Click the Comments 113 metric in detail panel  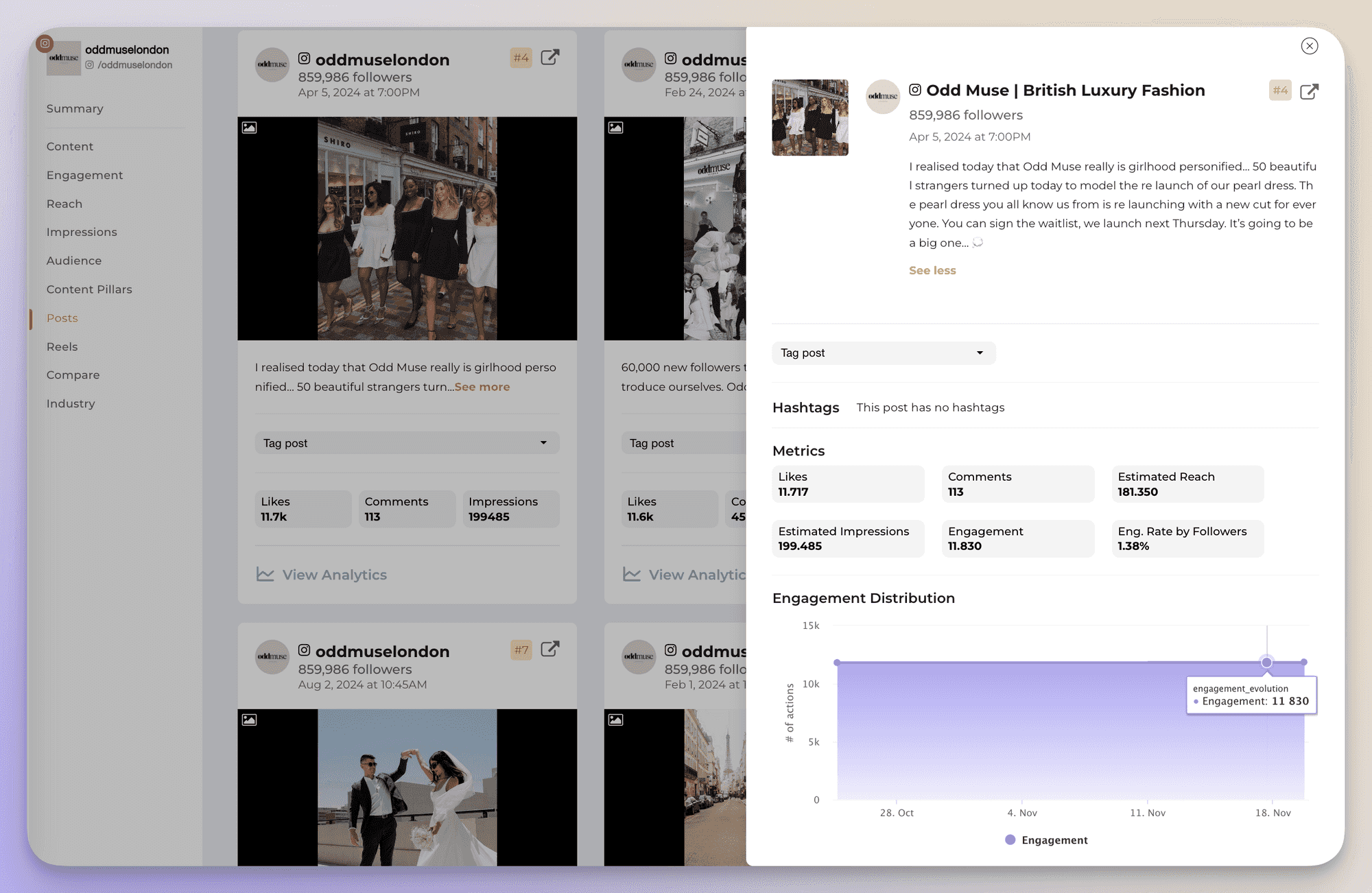pyautogui.click(x=1017, y=484)
